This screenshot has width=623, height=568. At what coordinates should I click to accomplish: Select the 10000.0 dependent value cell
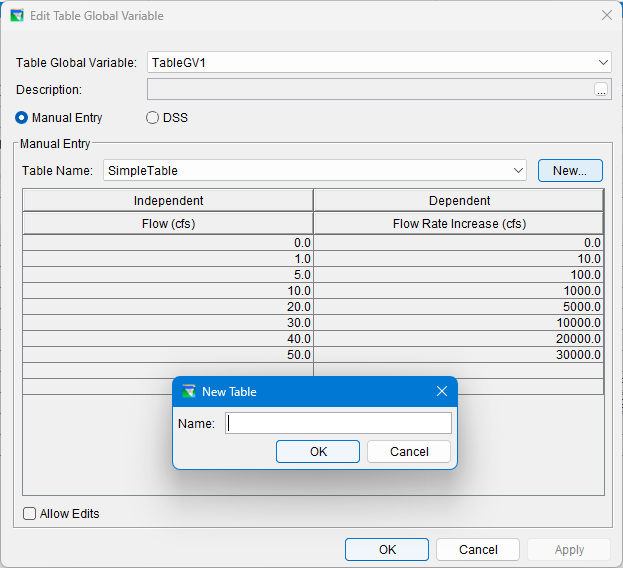(x=459, y=323)
